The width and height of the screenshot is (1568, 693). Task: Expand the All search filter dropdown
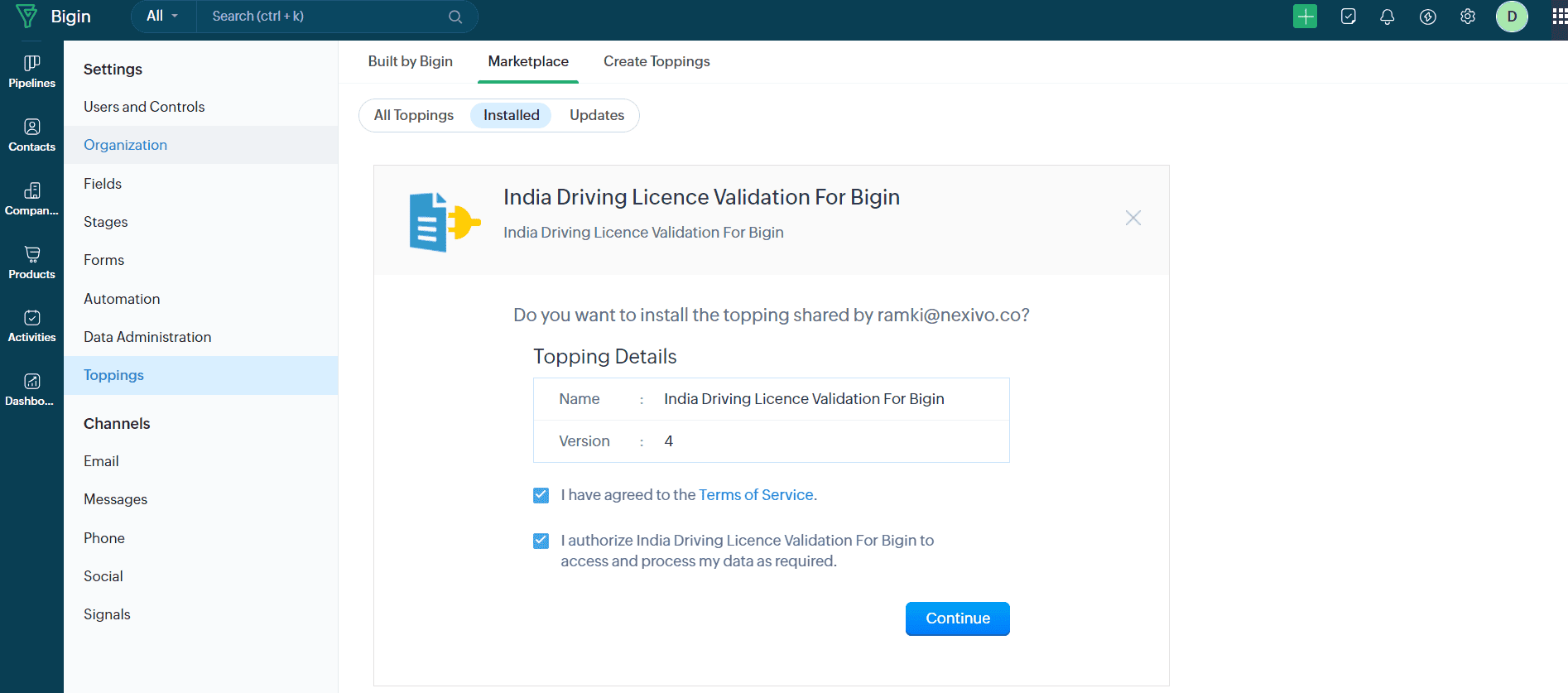(162, 16)
